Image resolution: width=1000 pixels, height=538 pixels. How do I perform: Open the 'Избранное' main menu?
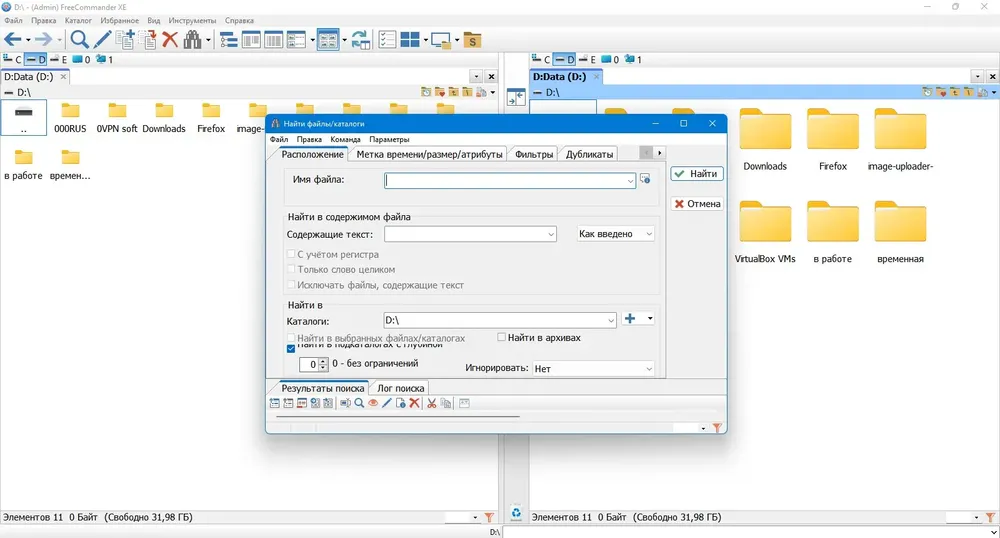[x=119, y=20]
